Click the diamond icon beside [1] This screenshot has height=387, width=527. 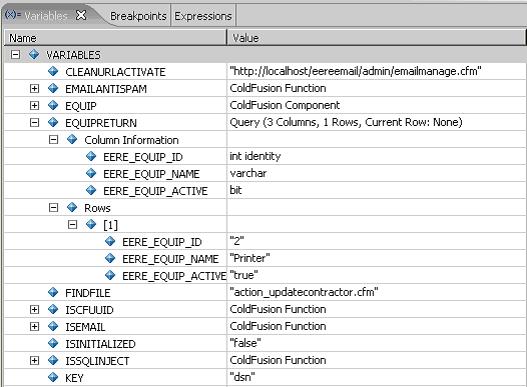(x=91, y=224)
